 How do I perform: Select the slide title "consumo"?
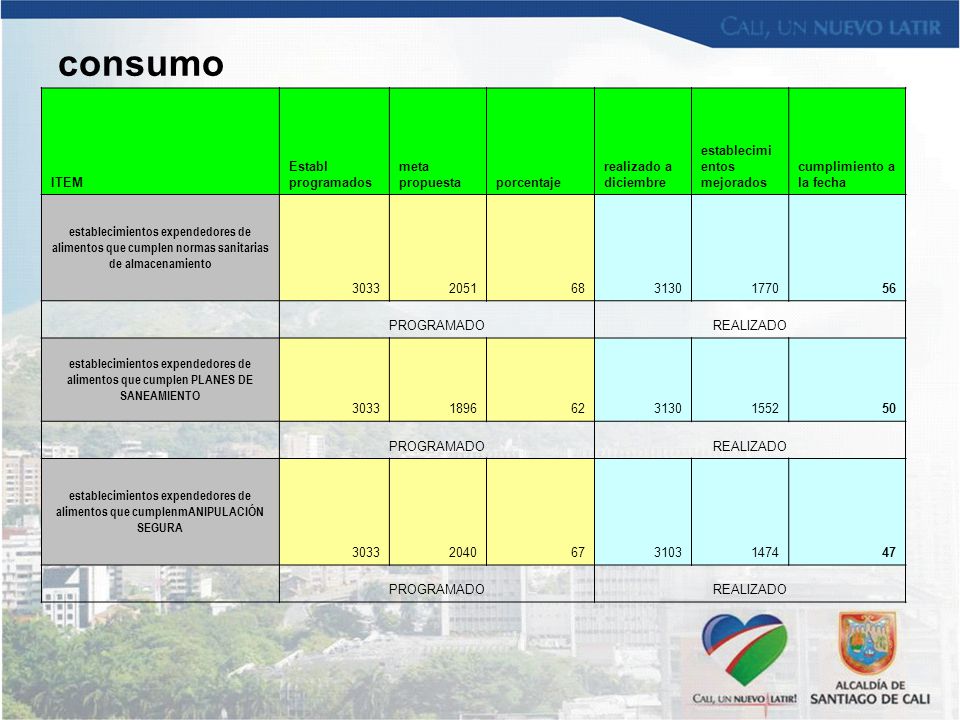pos(141,64)
